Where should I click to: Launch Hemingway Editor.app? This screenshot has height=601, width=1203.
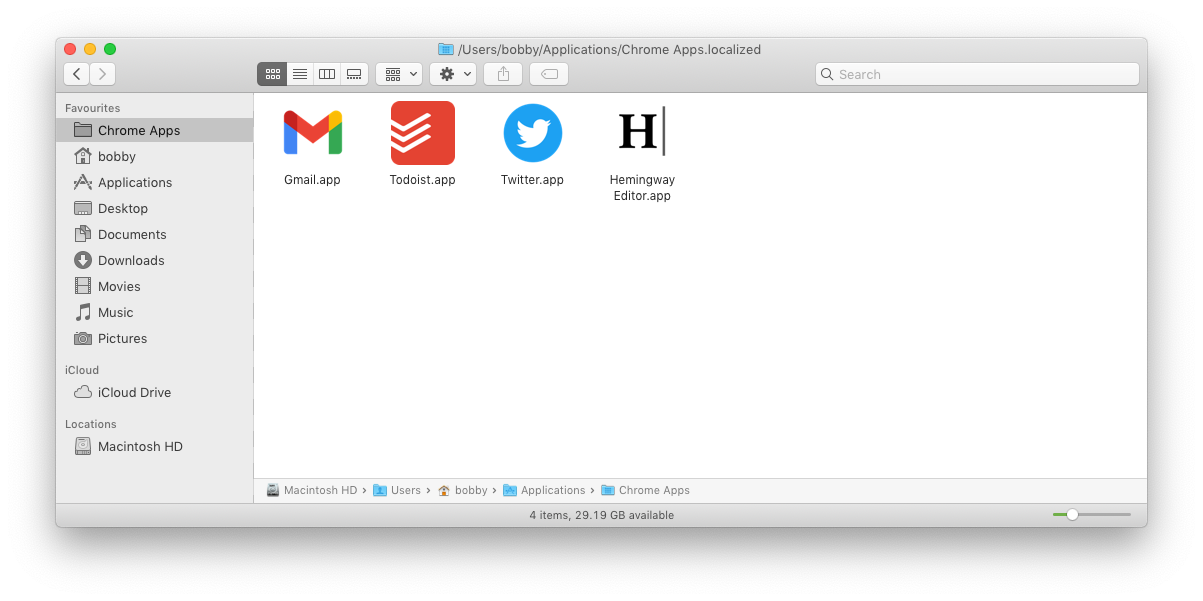[641, 133]
